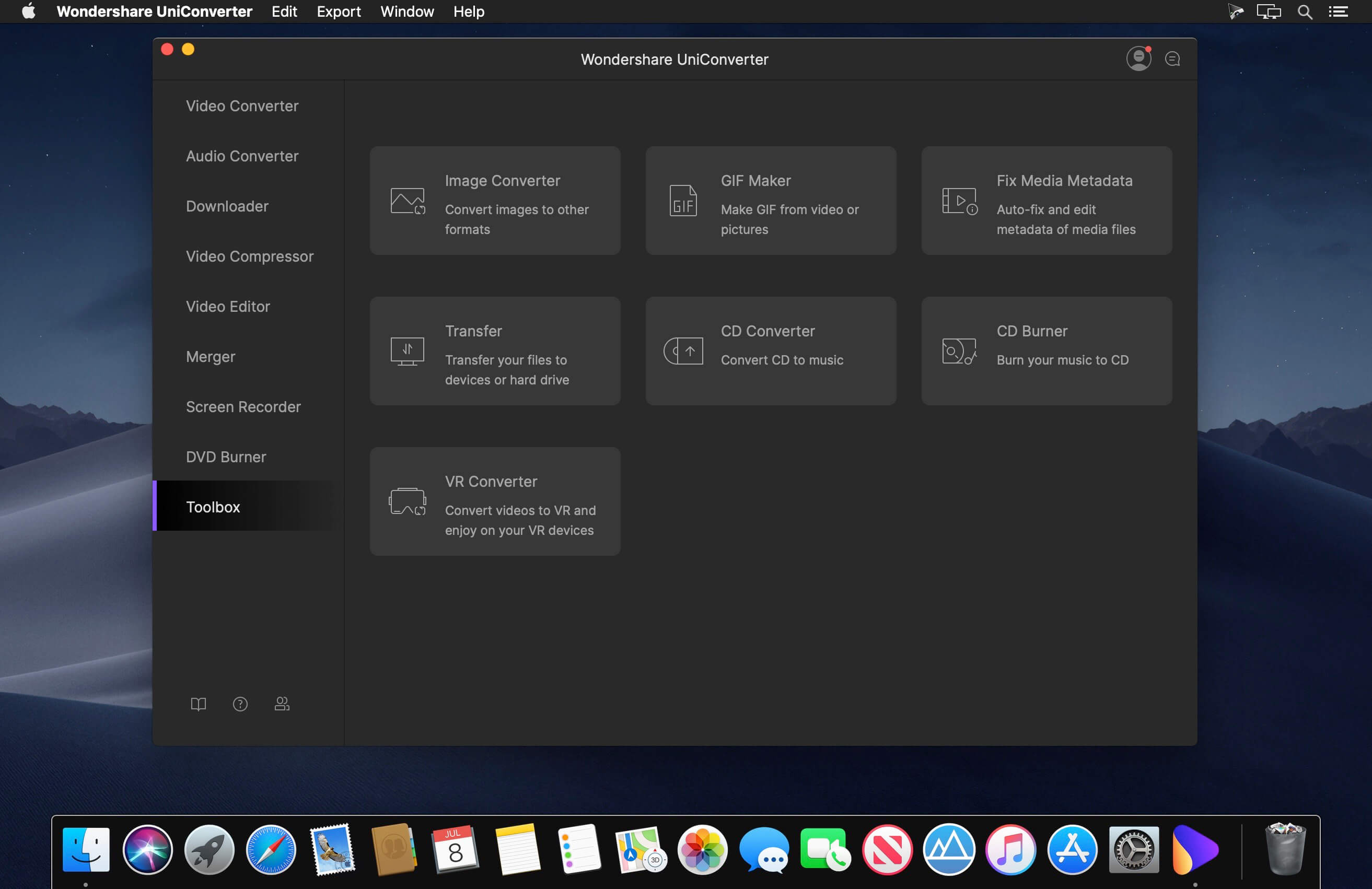The width and height of the screenshot is (1372, 889).
Task: Select the Fix Media Metadata tool
Action: (x=1046, y=200)
